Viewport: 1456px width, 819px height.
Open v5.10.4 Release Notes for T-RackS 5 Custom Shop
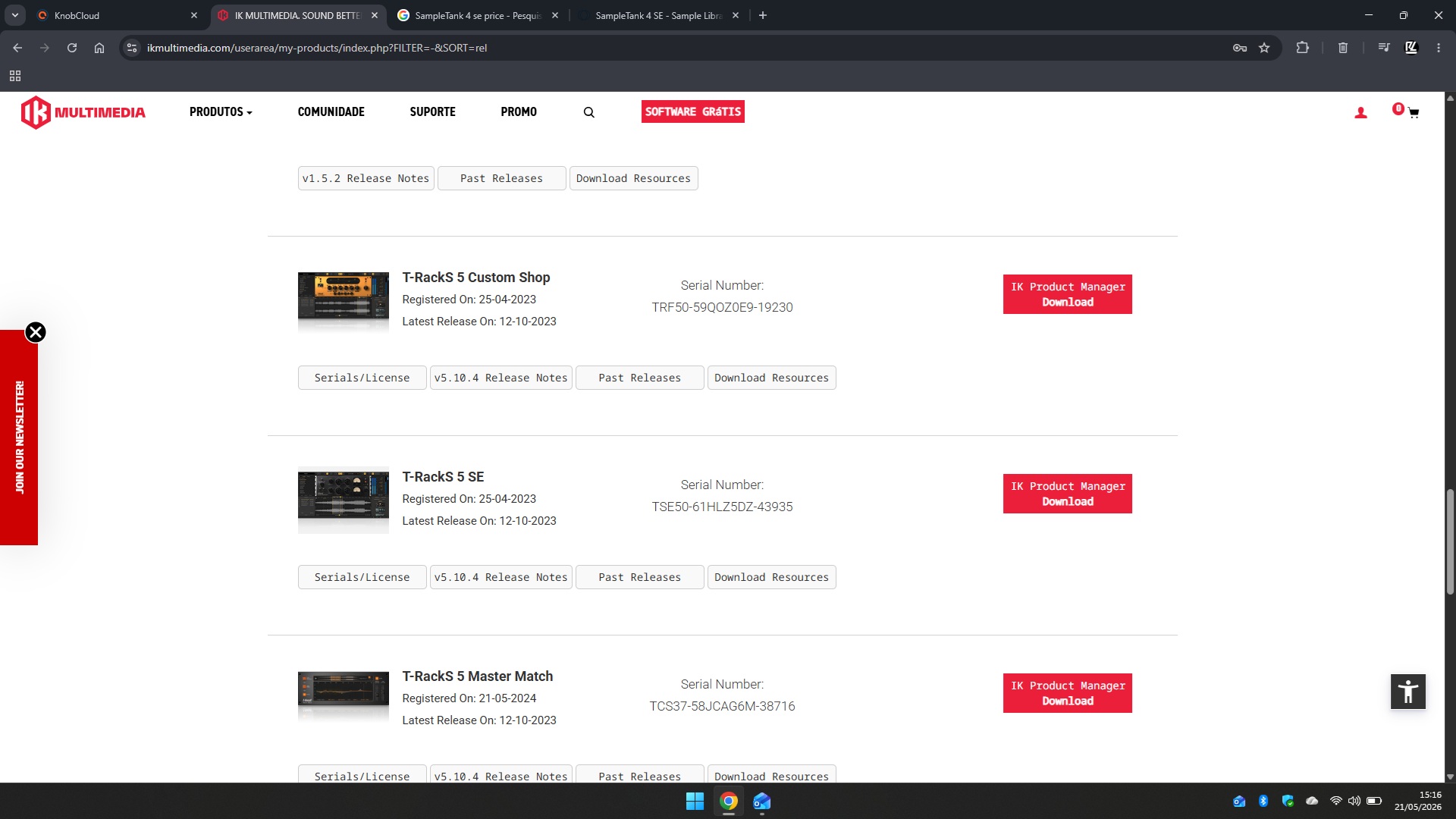click(x=500, y=378)
